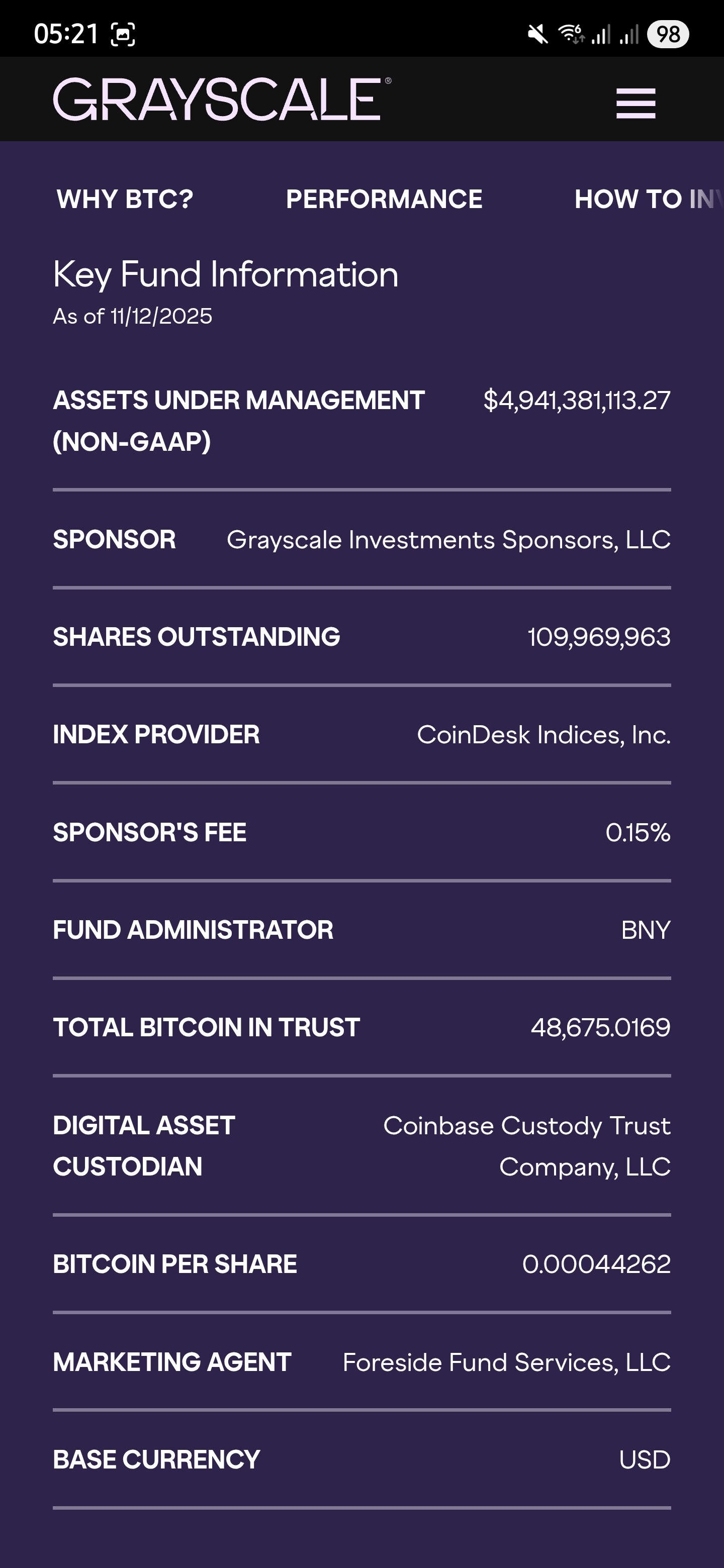The height and width of the screenshot is (1568, 724).
Task: Tap Grayscale Investments Sponsors, LLC text
Action: [x=448, y=540]
